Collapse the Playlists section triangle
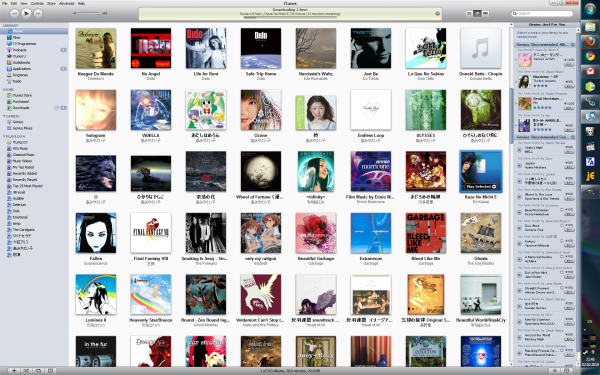This screenshot has width=600, height=375. pyautogui.click(x=4, y=136)
